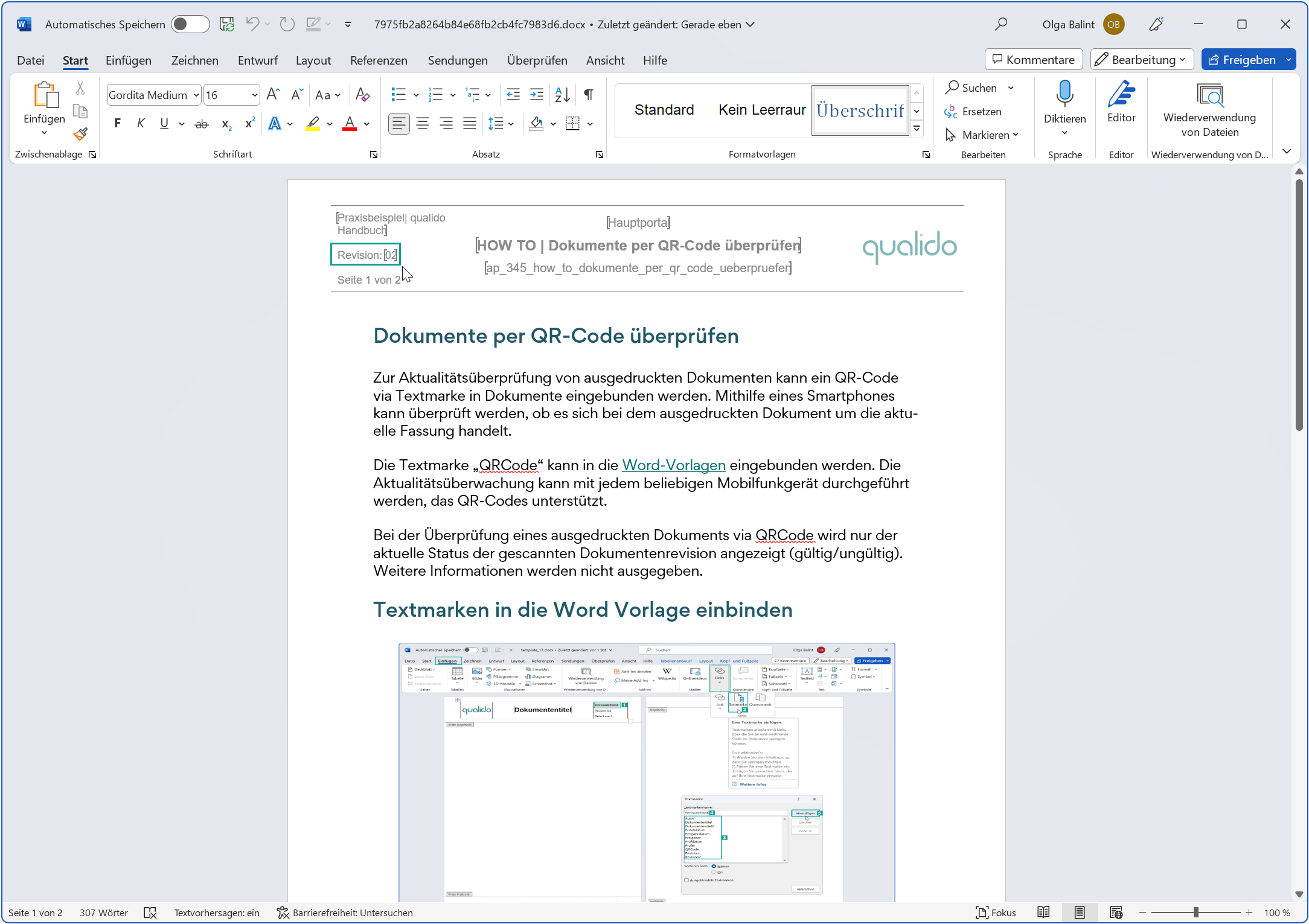Clear all formatting with the eraser A icon

(362, 95)
